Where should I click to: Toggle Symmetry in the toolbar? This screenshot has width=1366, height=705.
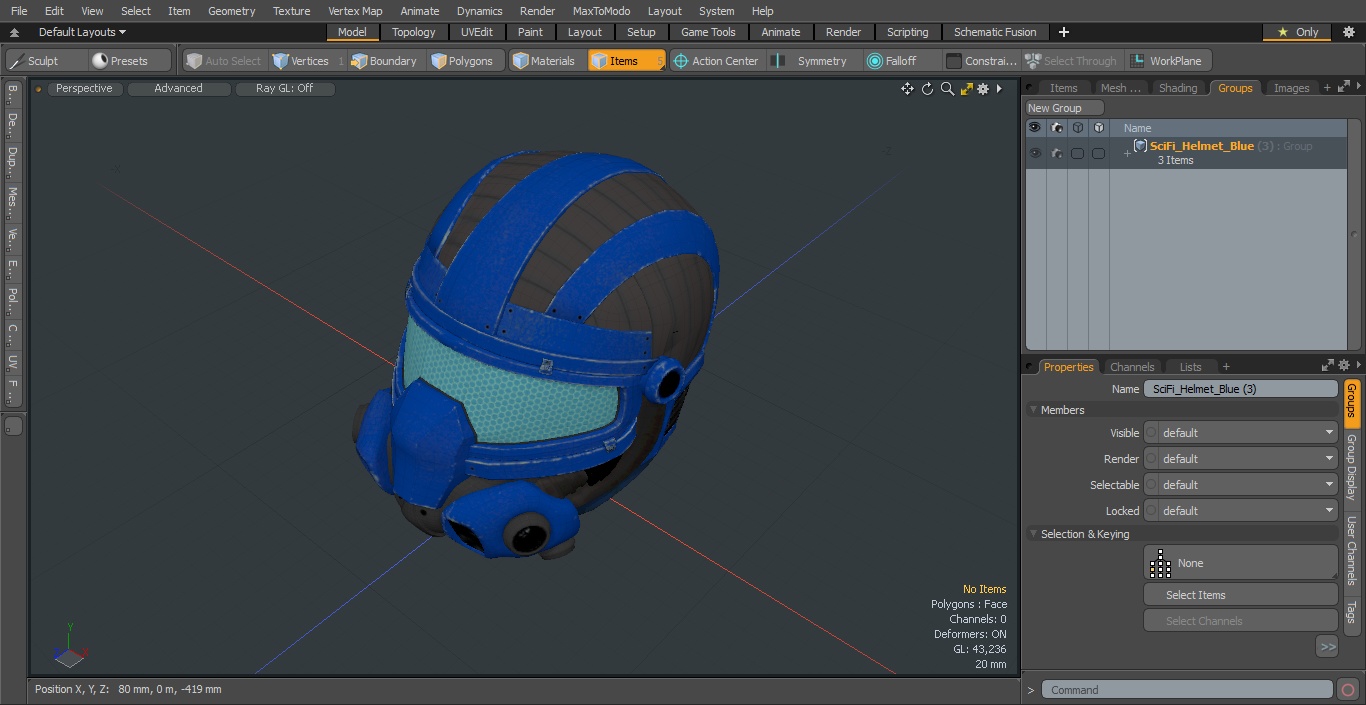pyautogui.click(x=813, y=61)
